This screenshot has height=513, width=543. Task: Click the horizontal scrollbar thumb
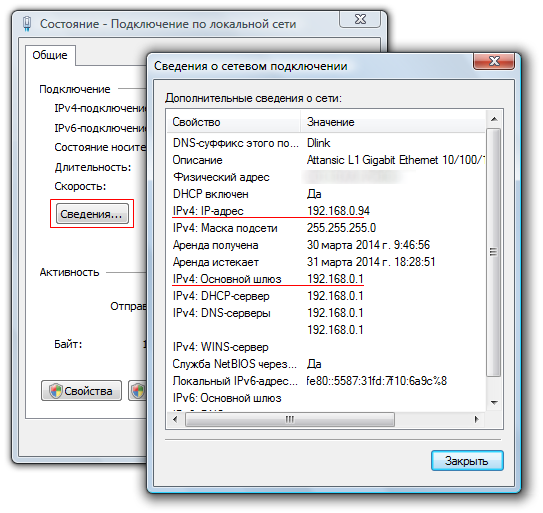[x=290, y=419]
